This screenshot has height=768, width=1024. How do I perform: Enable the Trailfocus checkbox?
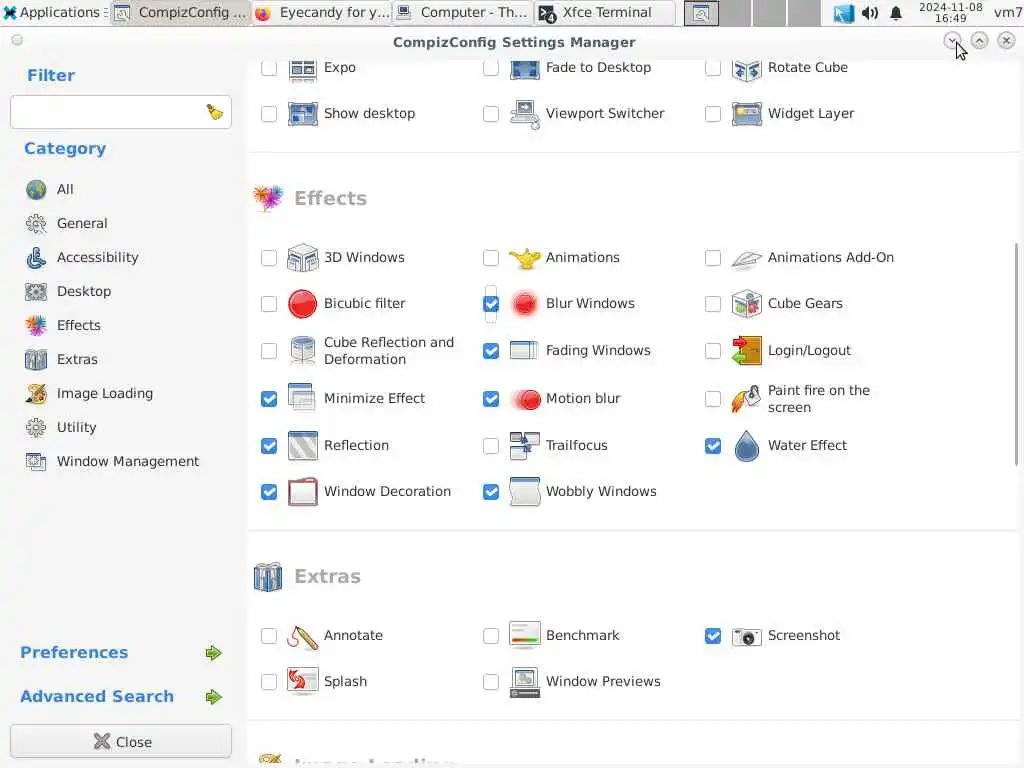point(491,446)
